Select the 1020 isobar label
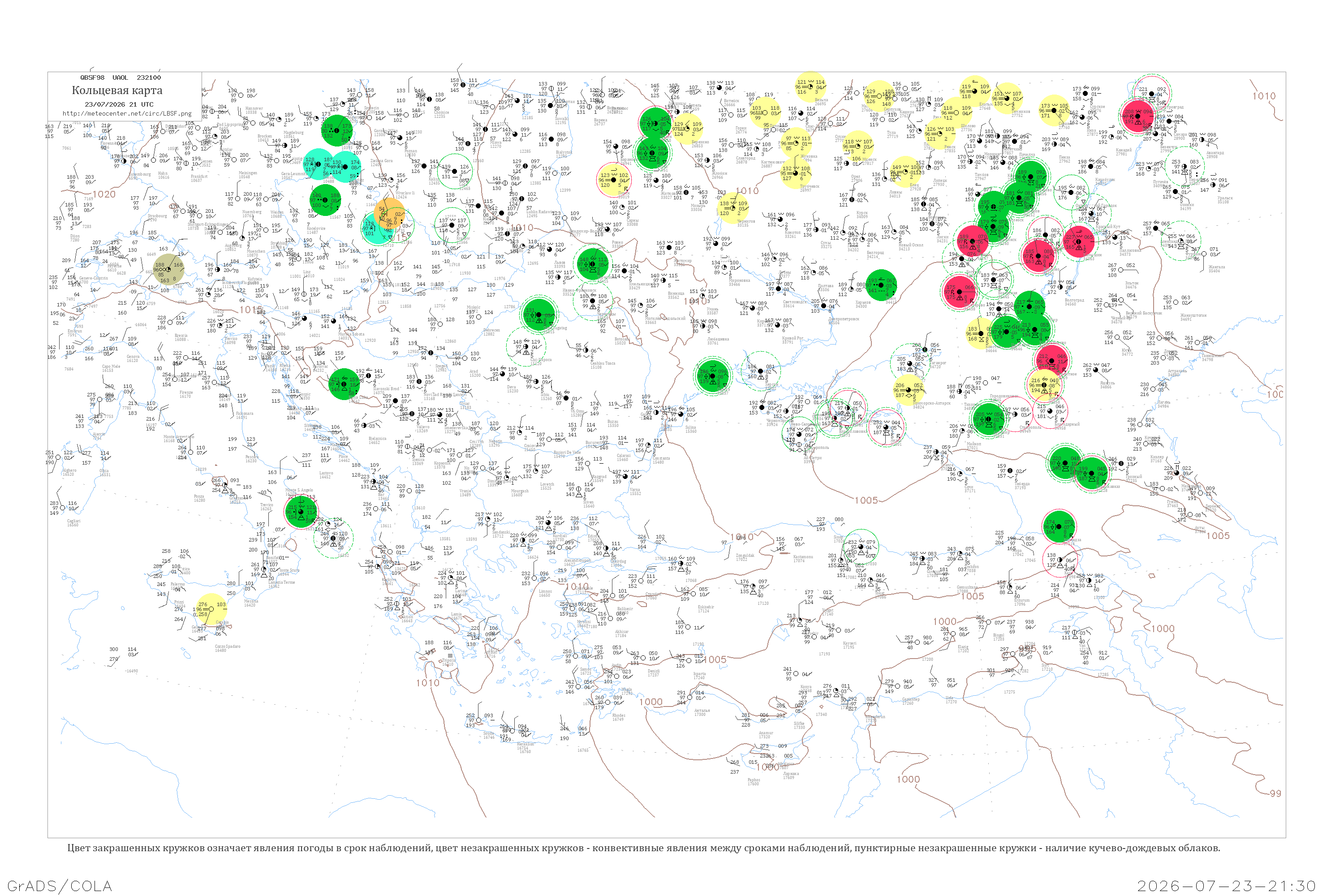The width and height of the screenshot is (1344, 896). click(104, 194)
